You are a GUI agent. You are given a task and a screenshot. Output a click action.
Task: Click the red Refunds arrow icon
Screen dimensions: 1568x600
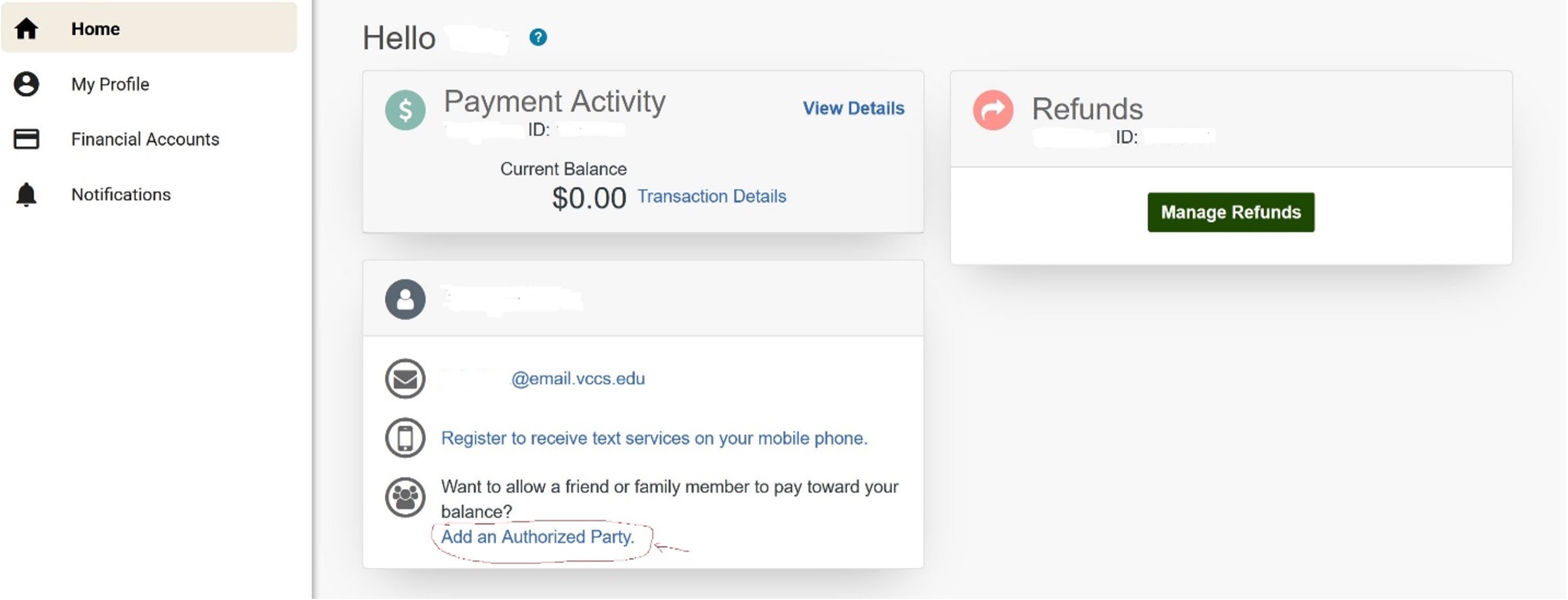click(993, 110)
